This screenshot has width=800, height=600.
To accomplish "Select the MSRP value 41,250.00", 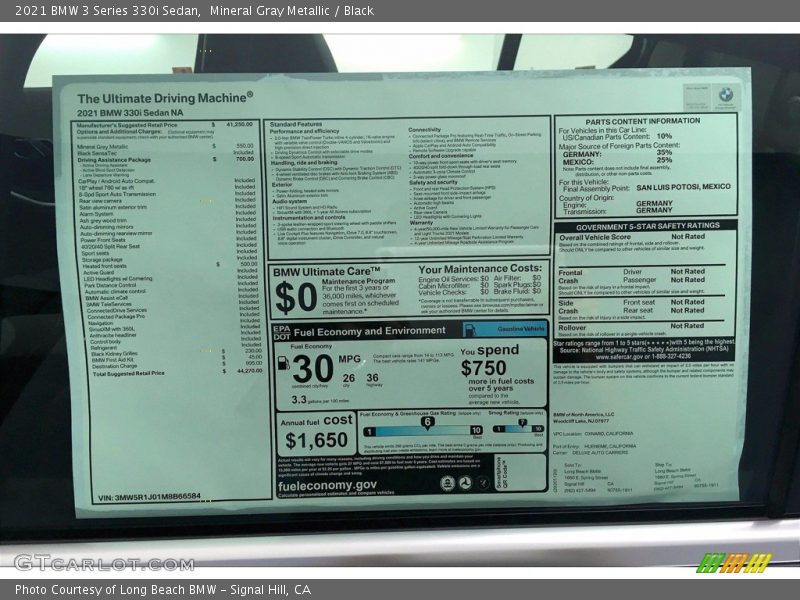I will (x=239, y=124).
